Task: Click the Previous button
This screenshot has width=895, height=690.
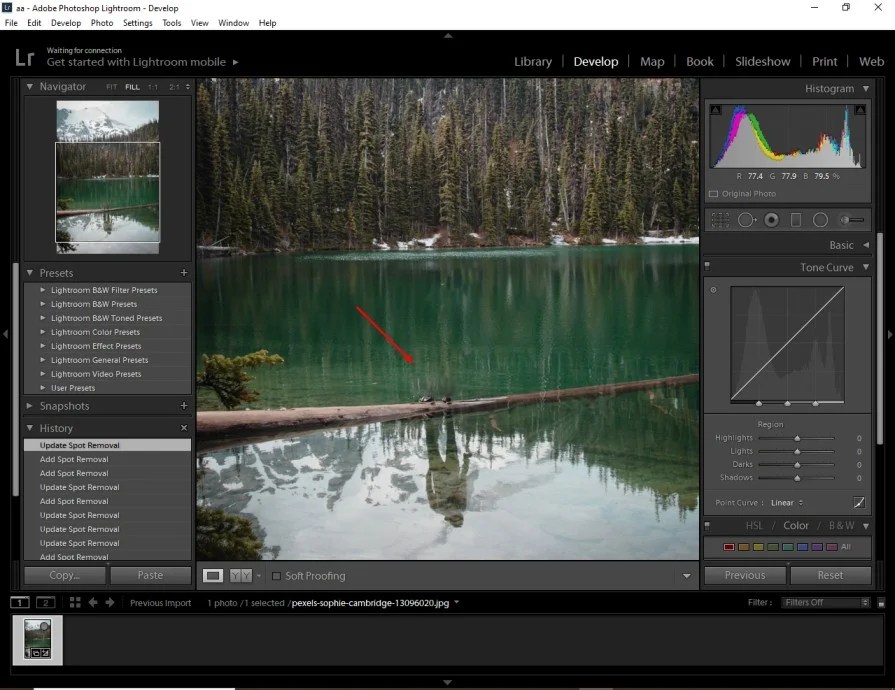Action: [745, 575]
